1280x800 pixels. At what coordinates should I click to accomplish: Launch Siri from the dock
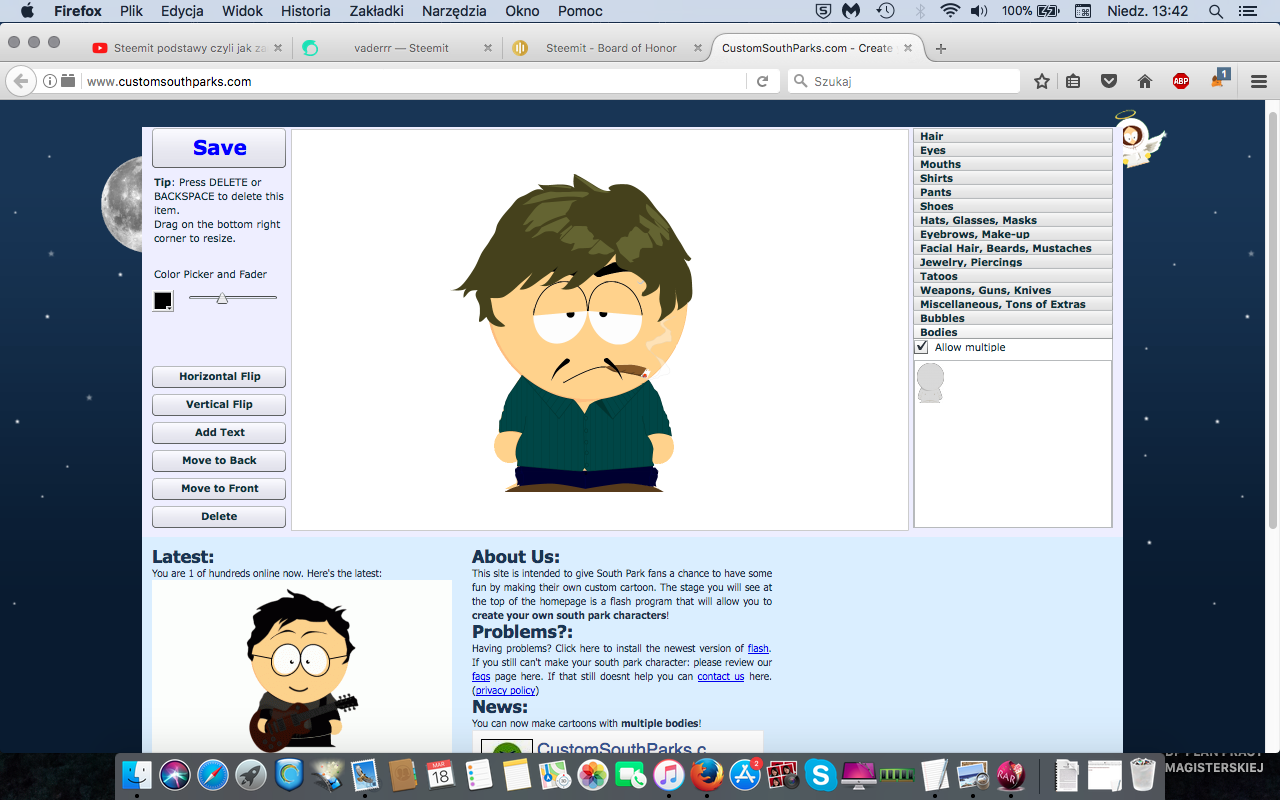coord(175,775)
